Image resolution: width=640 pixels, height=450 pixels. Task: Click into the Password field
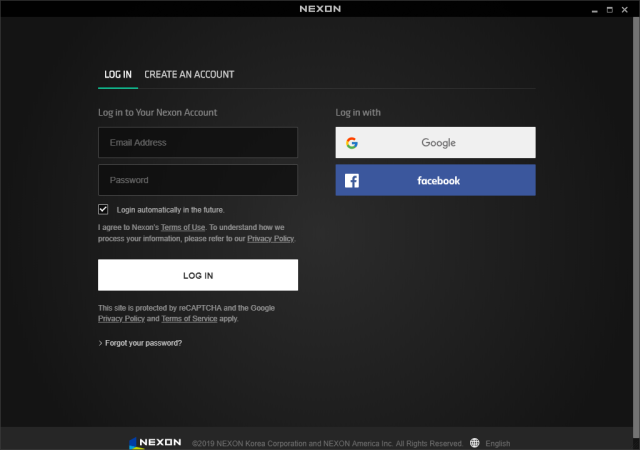pyautogui.click(x=198, y=181)
